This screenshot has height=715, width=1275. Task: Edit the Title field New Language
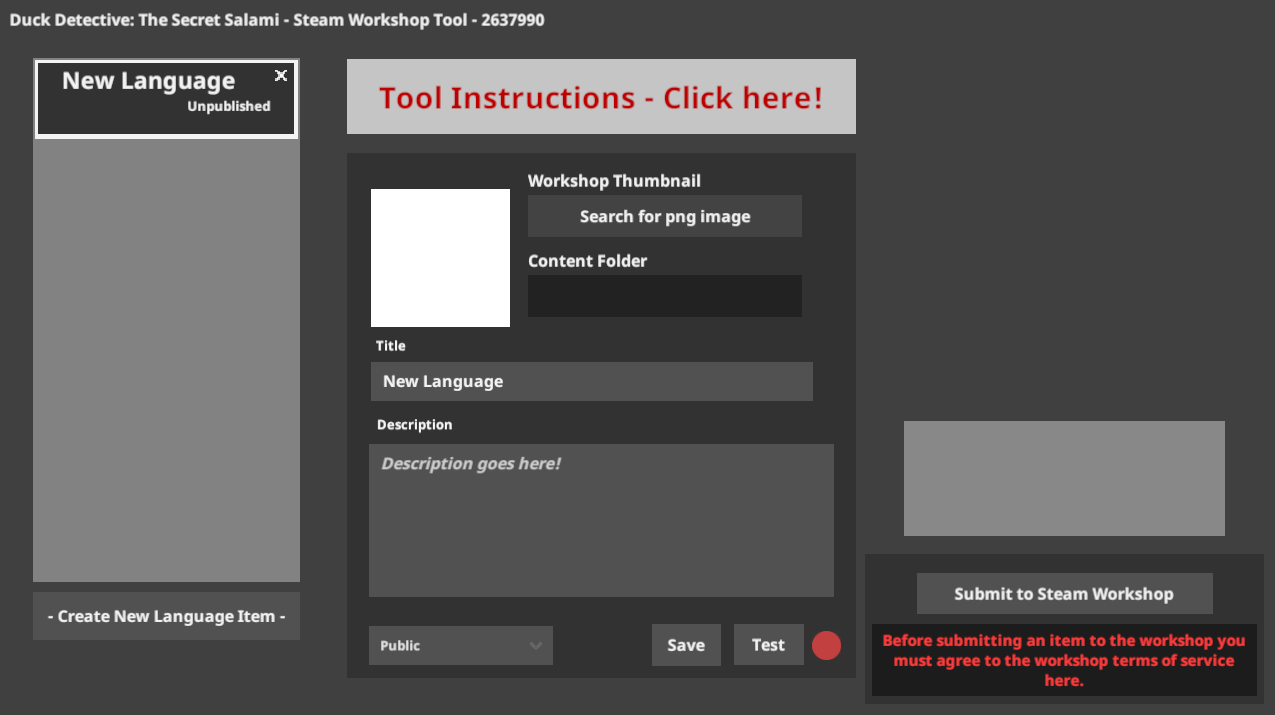click(591, 381)
